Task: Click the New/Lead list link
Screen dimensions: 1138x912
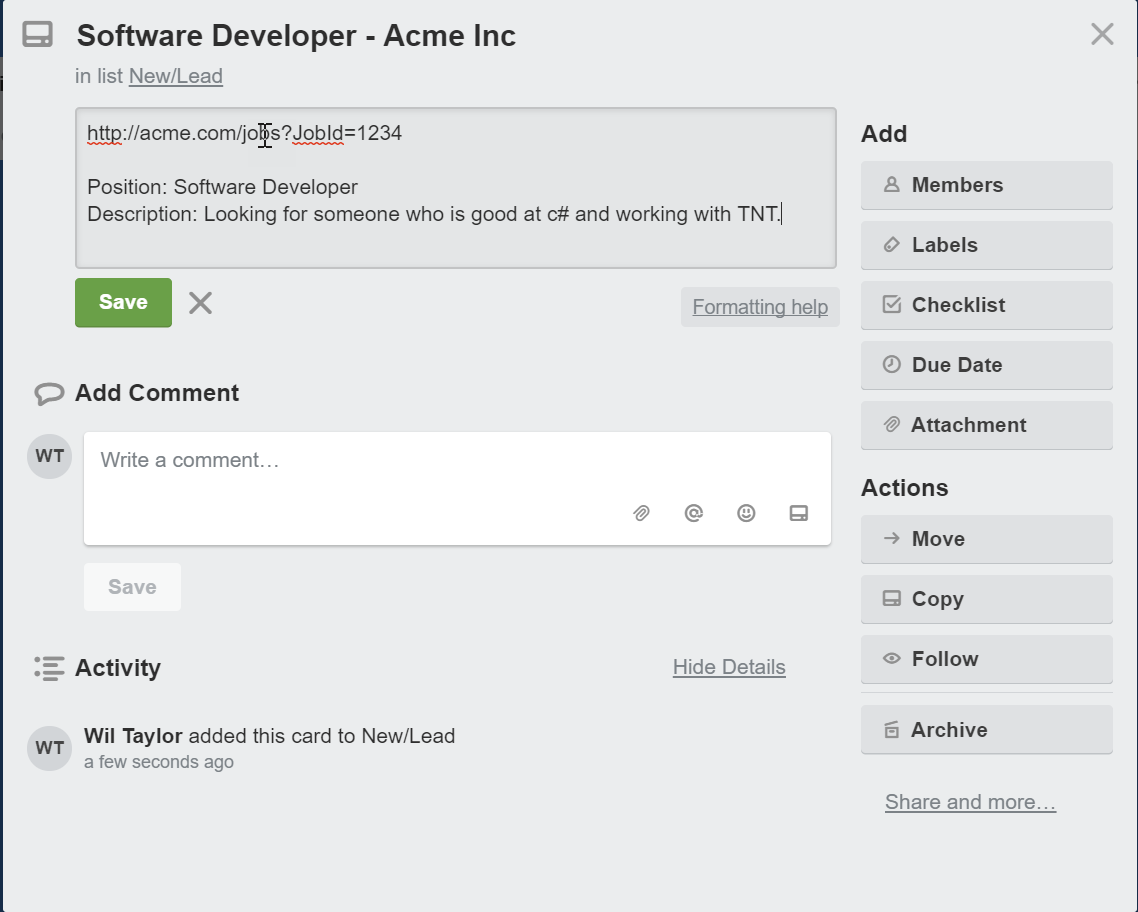Action: (x=176, y=76)
